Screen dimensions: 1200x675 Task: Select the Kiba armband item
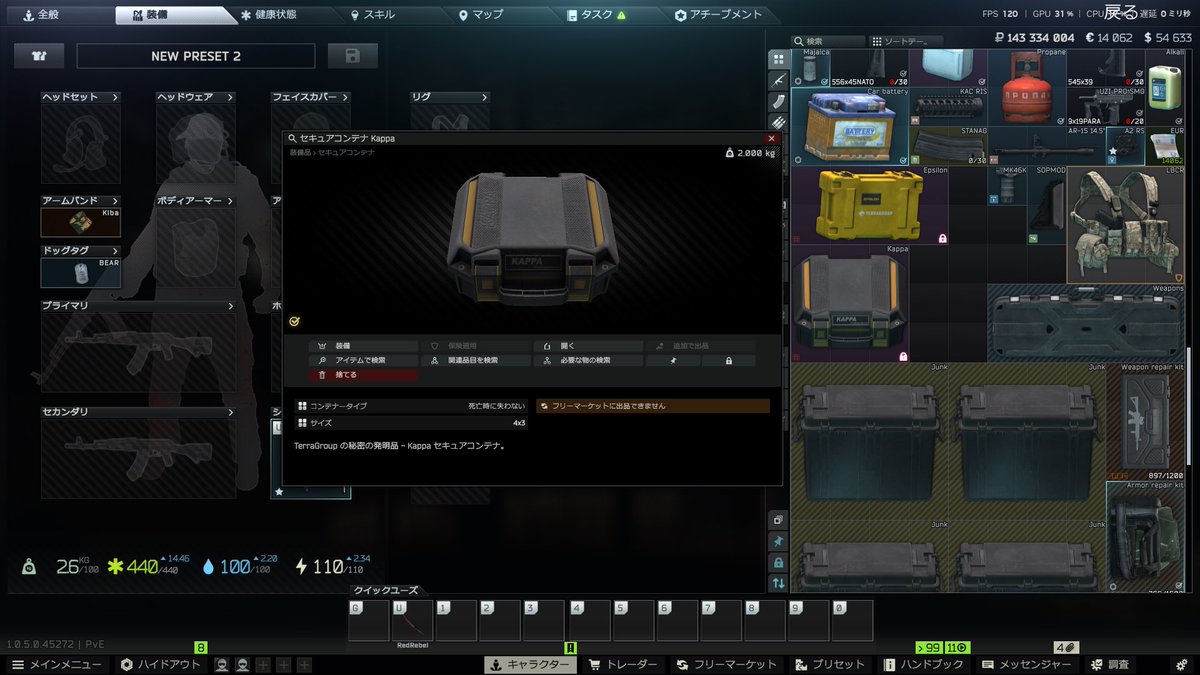click(x=81, y=222)
